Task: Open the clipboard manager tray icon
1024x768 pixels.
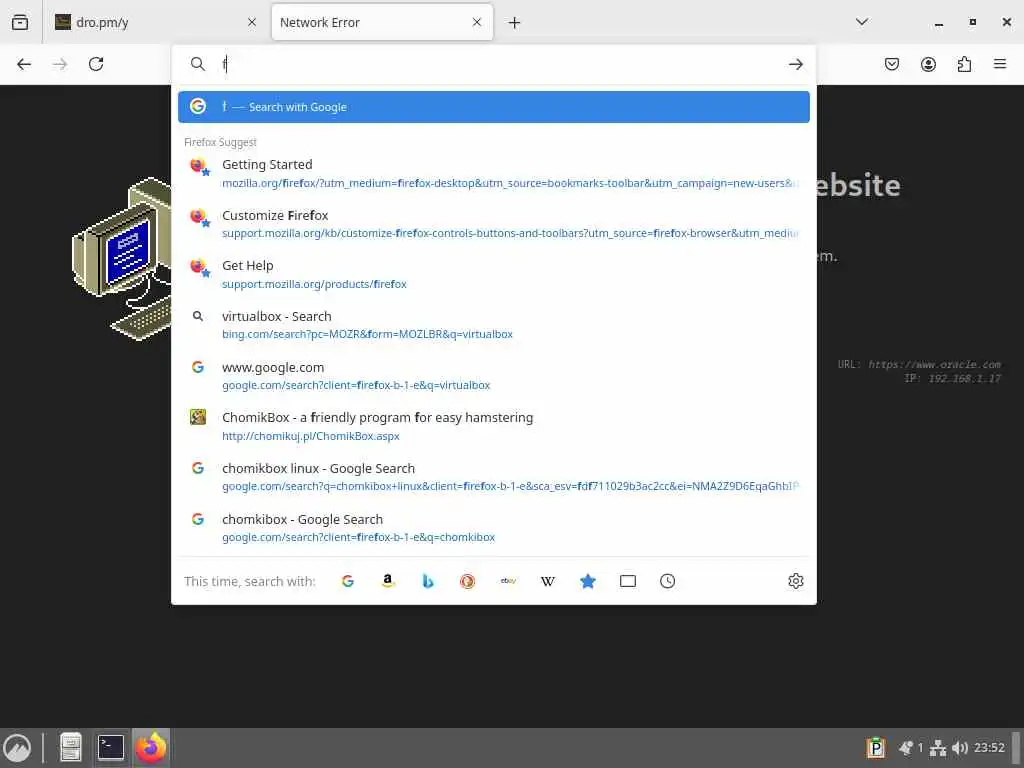Action: [876, 748]
